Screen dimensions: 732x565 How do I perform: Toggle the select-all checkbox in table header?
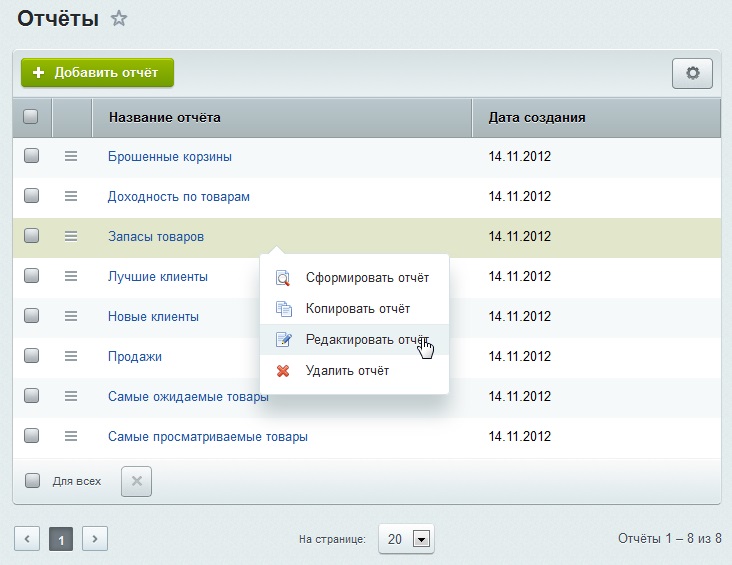31,116
